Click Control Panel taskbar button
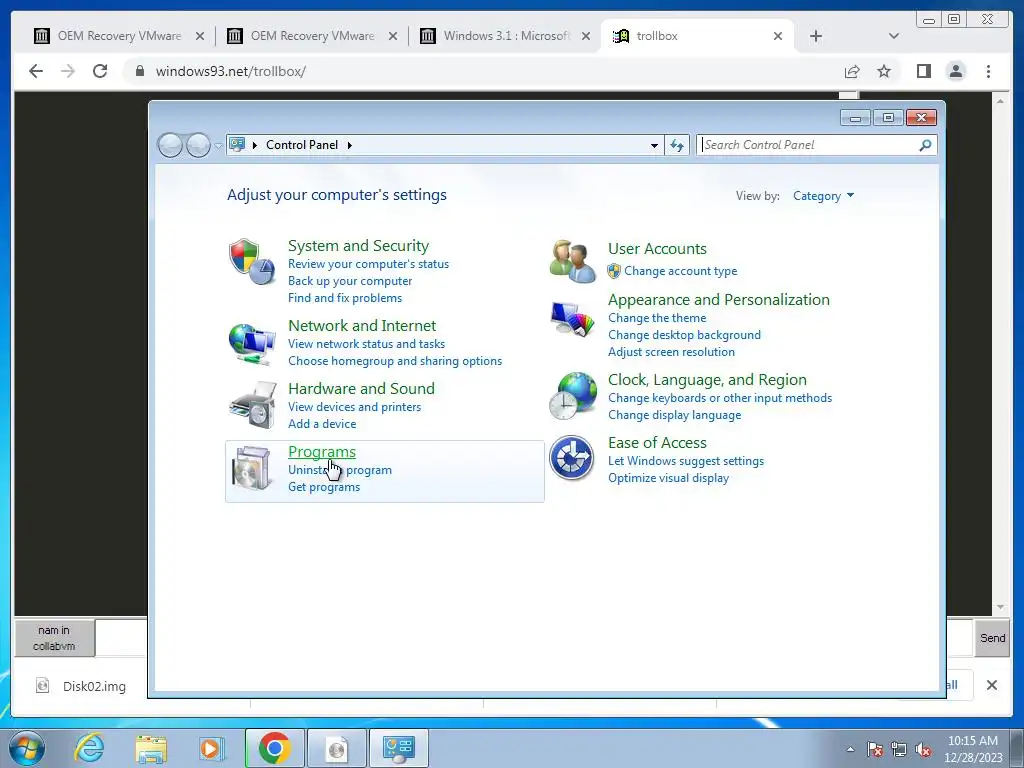Screen dimensions: 1024x768 [399, 748]
